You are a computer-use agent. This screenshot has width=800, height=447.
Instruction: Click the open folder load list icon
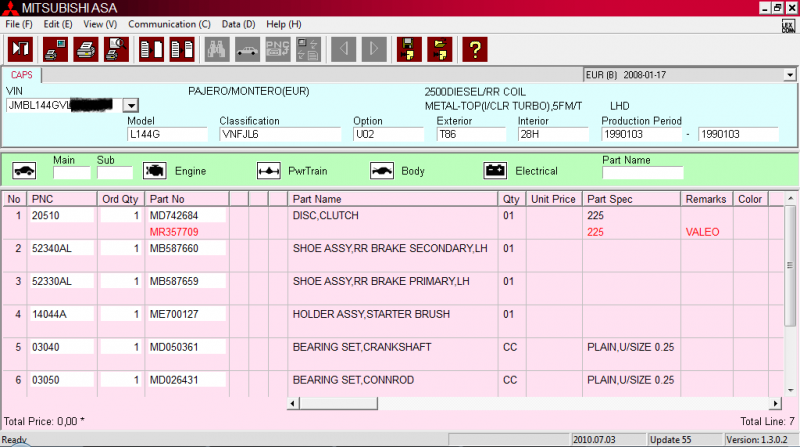click(x=440, y=49)
